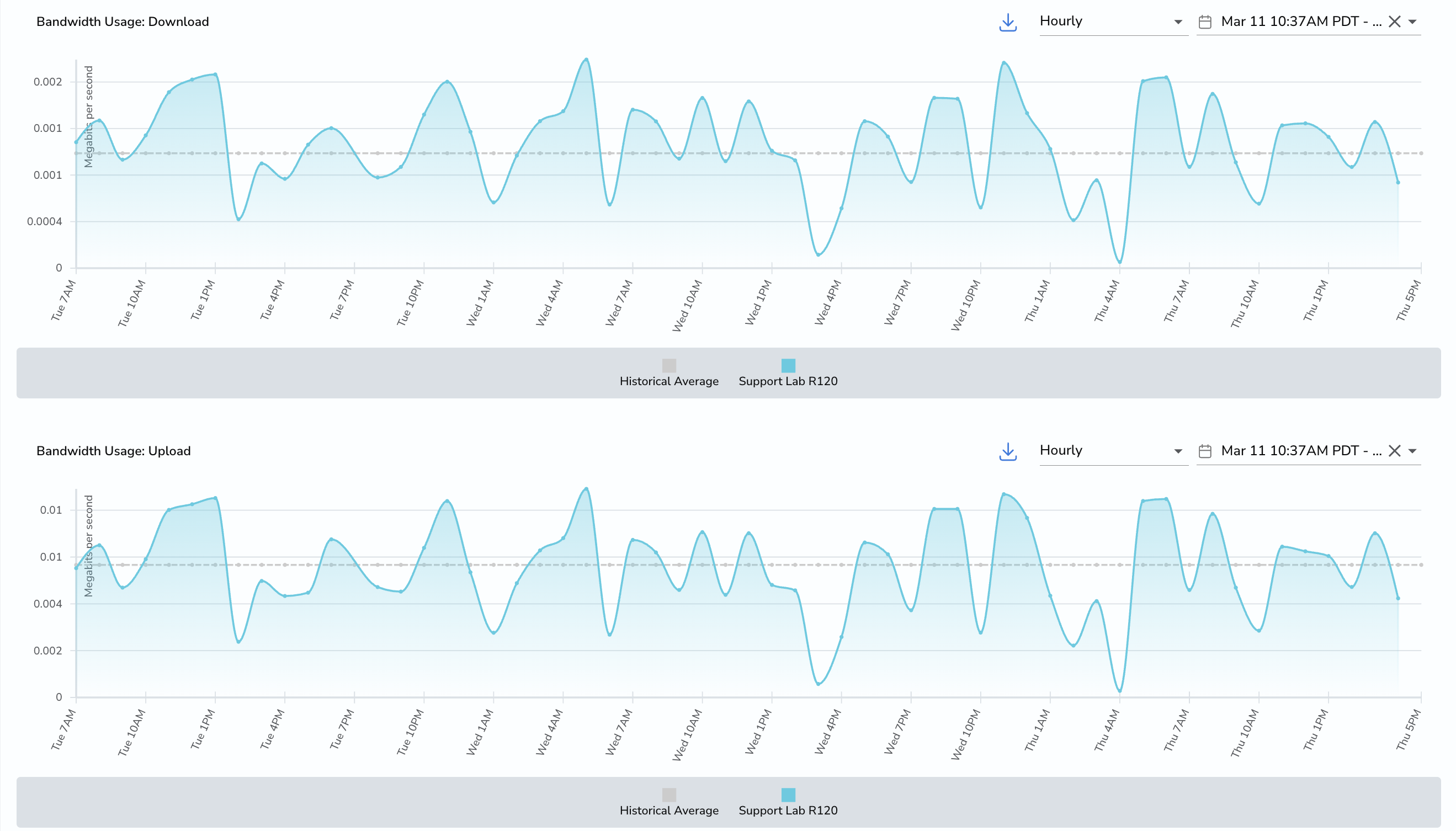1456x831 pixels.
Task: Select the Thu 4AM low point on Upload chart
Action: pyautogui.click(x=1119, y=691)
